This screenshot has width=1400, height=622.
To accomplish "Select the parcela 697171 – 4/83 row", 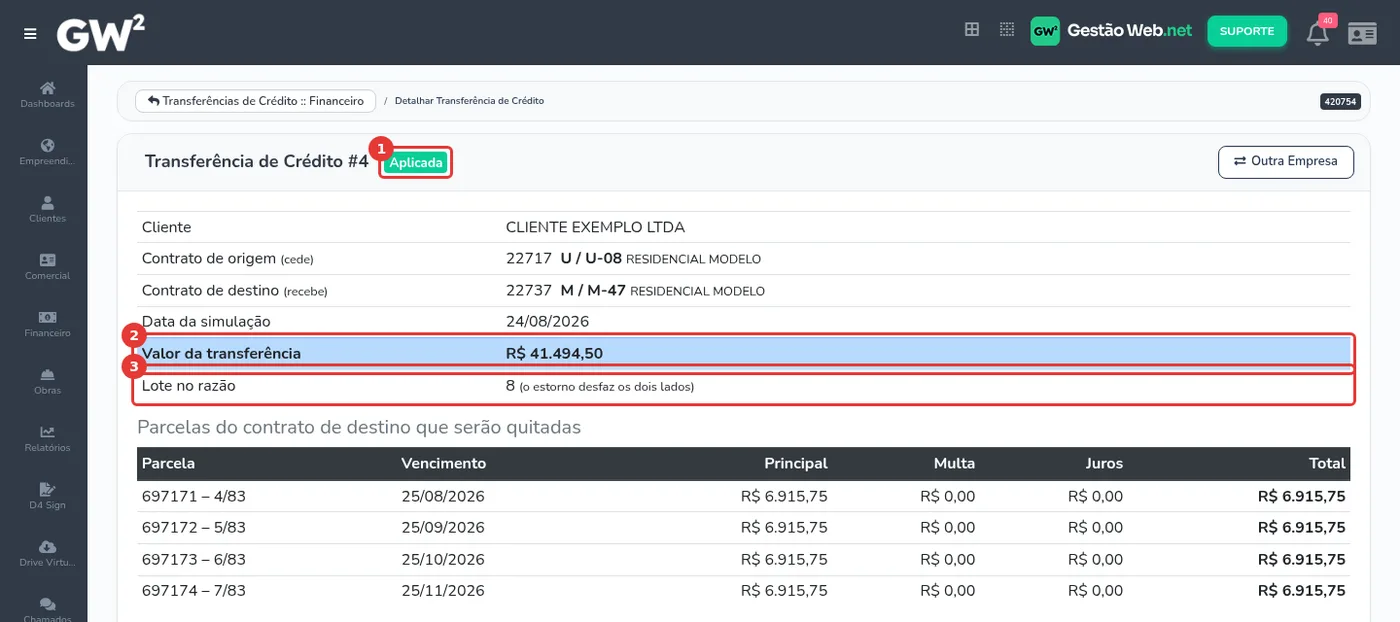I will (x=743, y=496).
